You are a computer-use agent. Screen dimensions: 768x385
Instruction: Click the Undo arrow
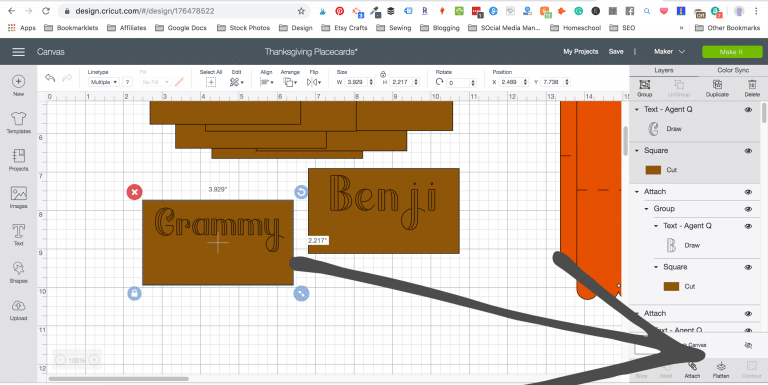coord(50,78)
